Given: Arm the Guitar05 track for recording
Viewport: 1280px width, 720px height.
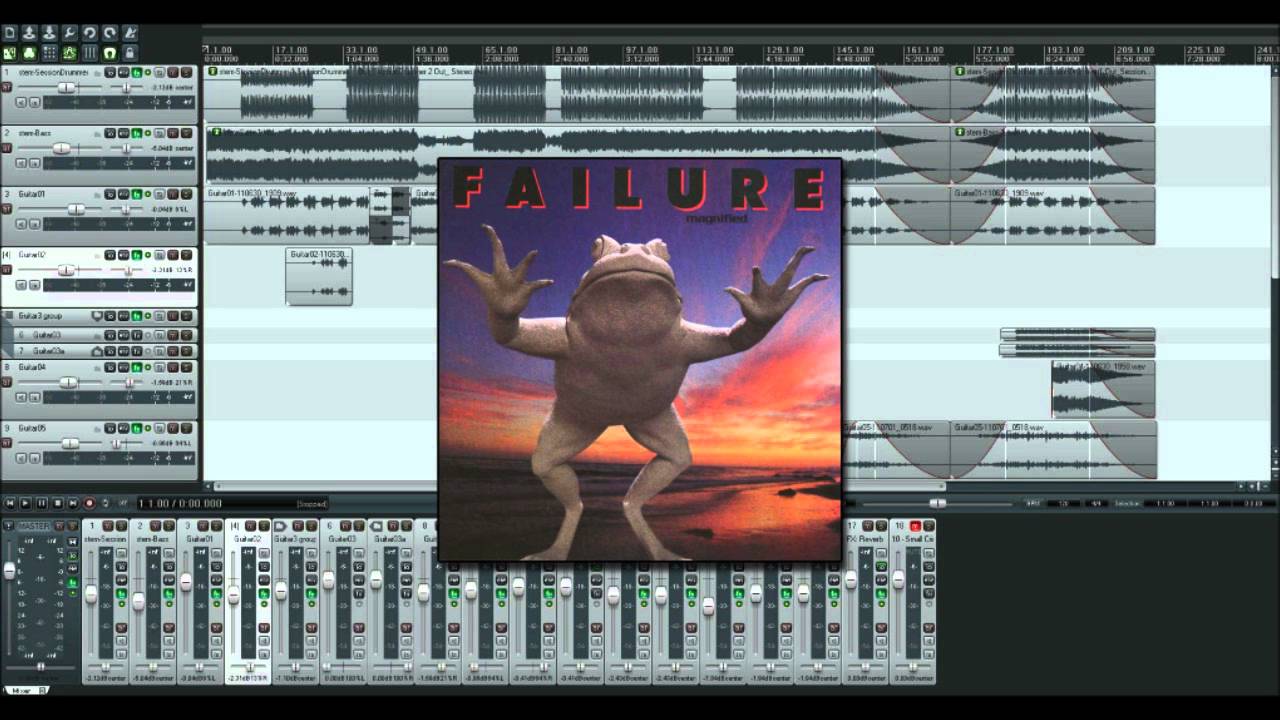Looking at the screenshot, I should pos(6,443).
